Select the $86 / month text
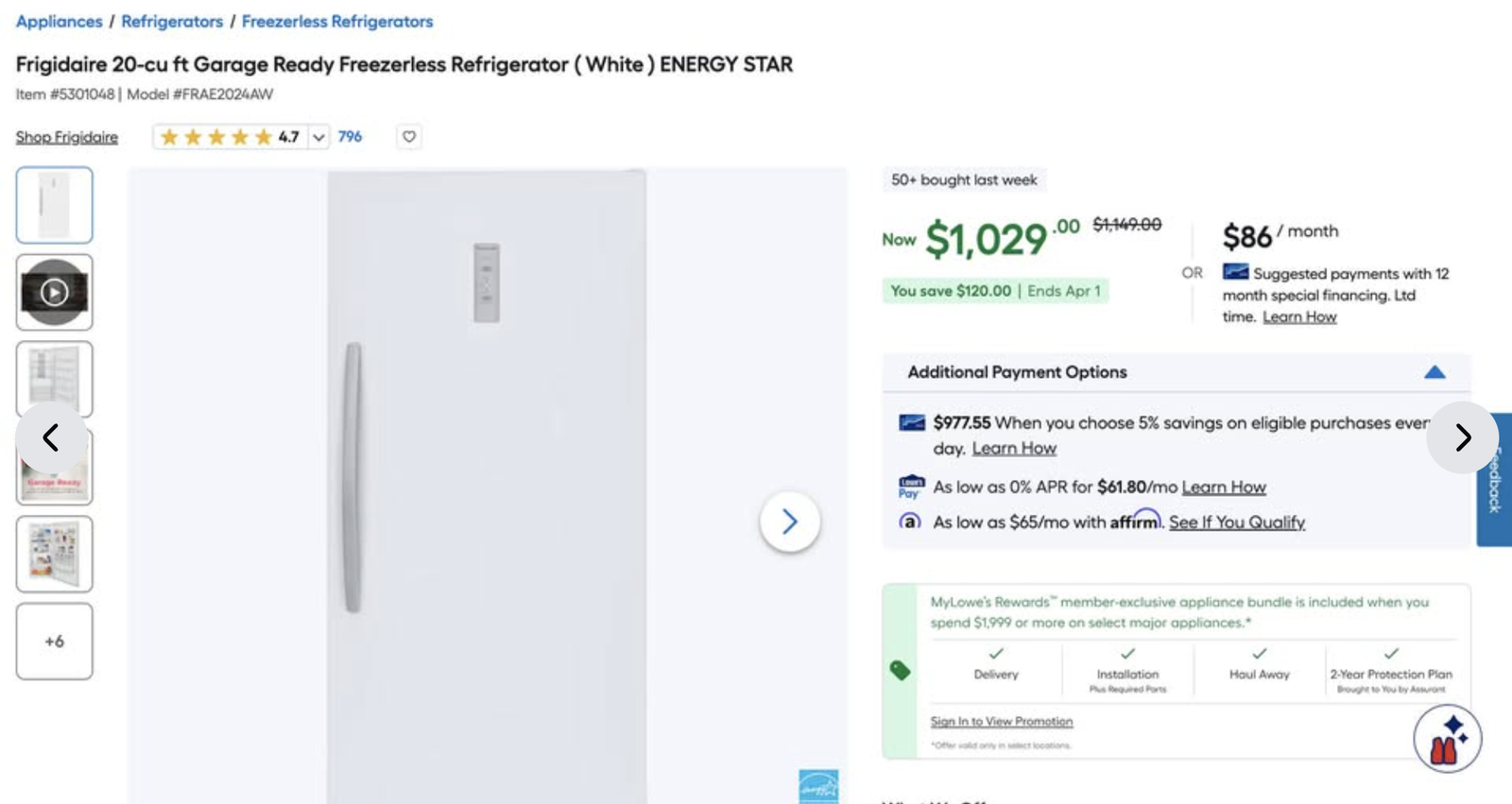Viewport: 1512px width, 804px height. tap(1280, 234)
